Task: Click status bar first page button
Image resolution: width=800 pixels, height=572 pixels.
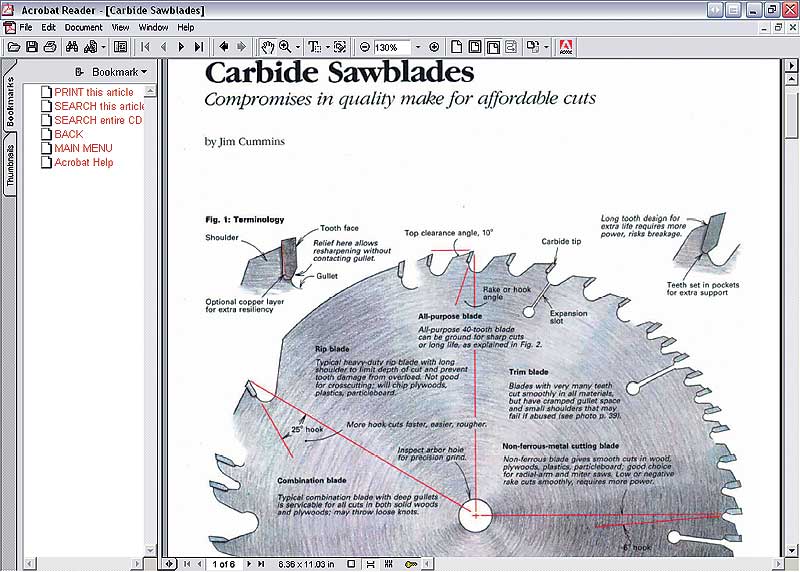Action: click(187, 564)
